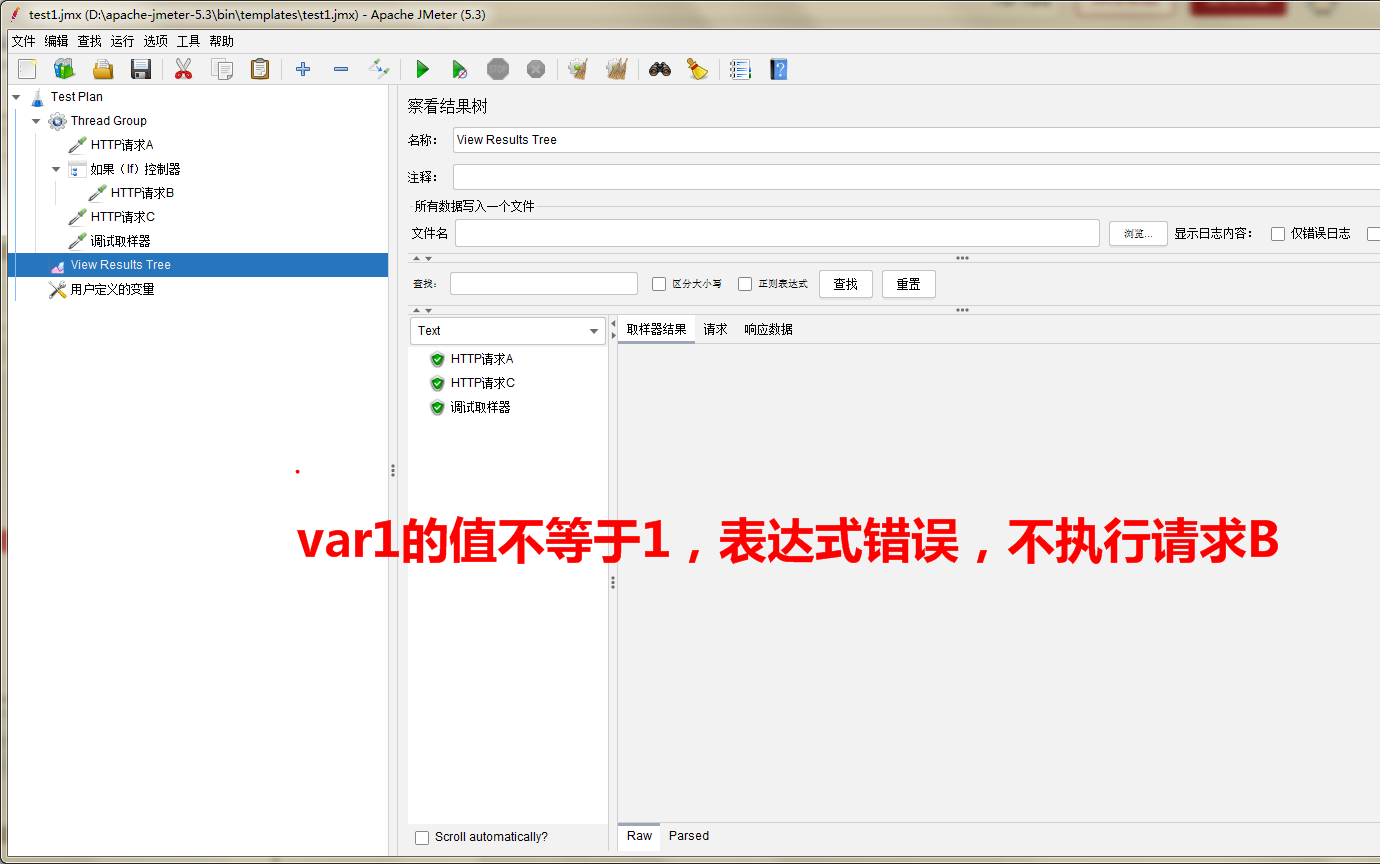Collapse the 如果（If）控制器 node

pyautogui.click(x=56, y=168)
